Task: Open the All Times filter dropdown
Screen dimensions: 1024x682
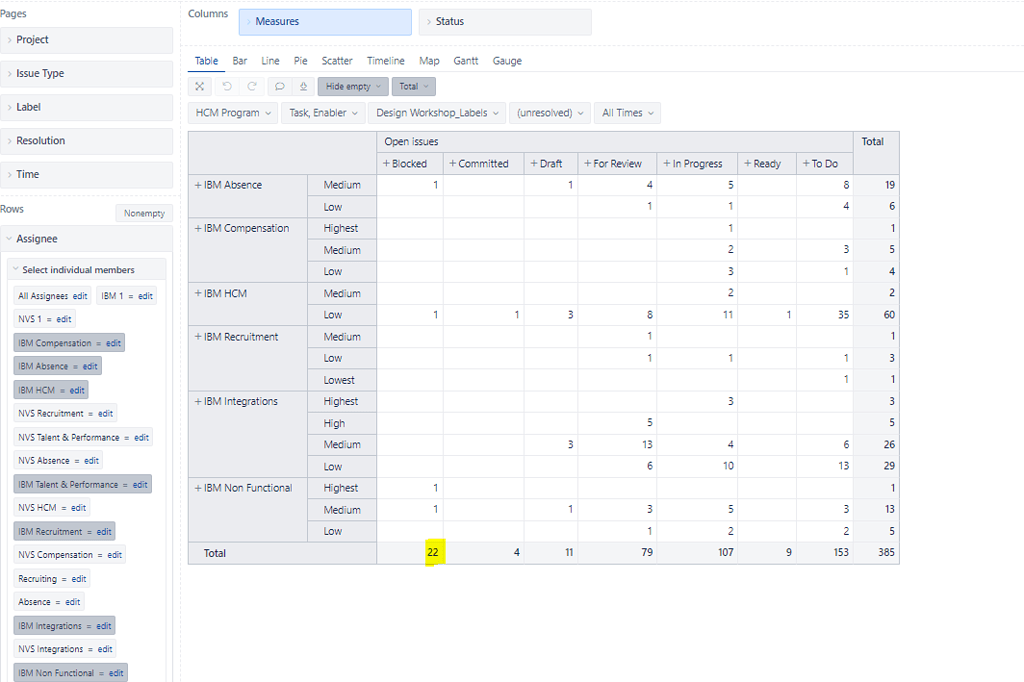Action: pyautogui.click(x=627, y=112)
